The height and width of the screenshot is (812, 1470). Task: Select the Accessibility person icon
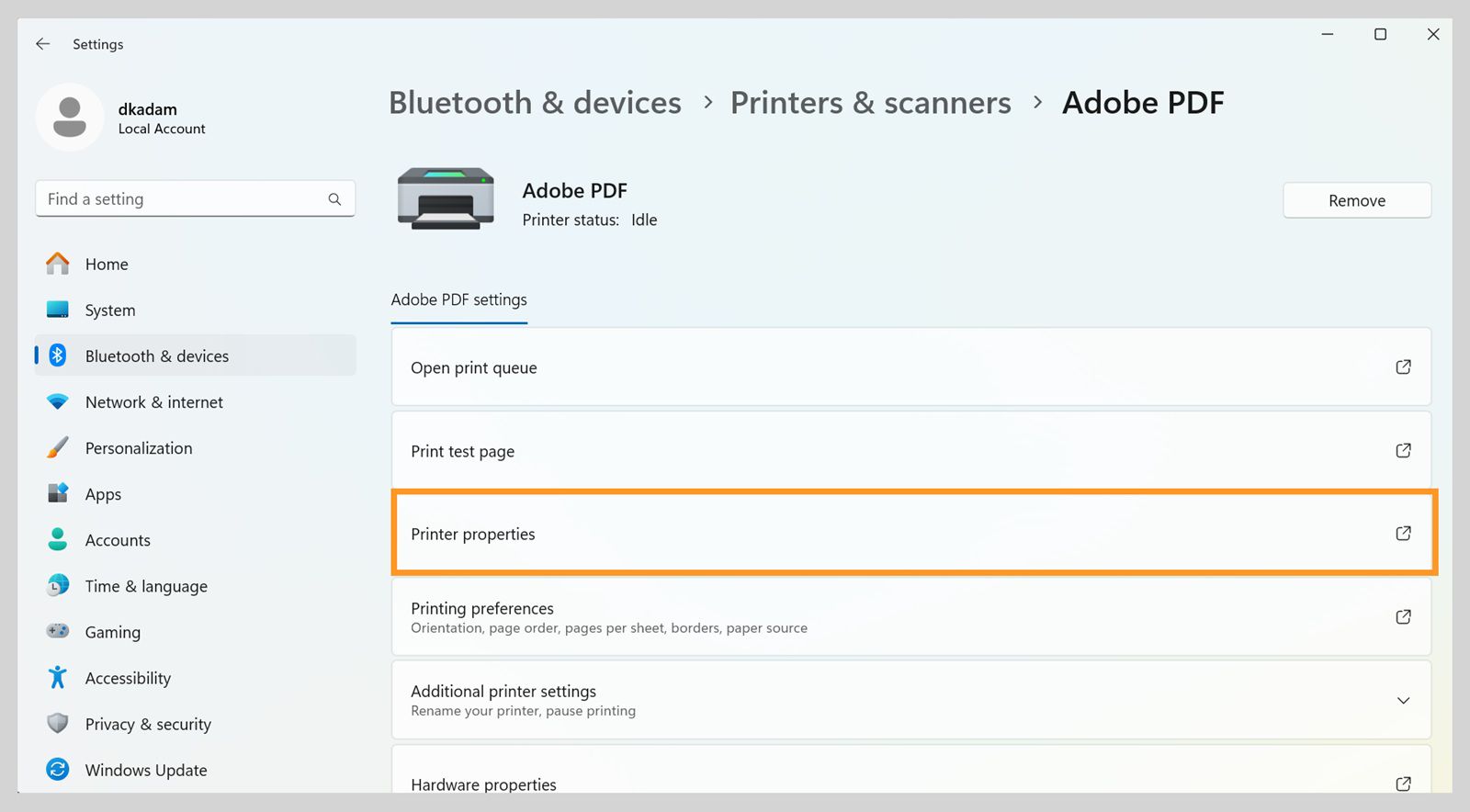tap(57, 678)
